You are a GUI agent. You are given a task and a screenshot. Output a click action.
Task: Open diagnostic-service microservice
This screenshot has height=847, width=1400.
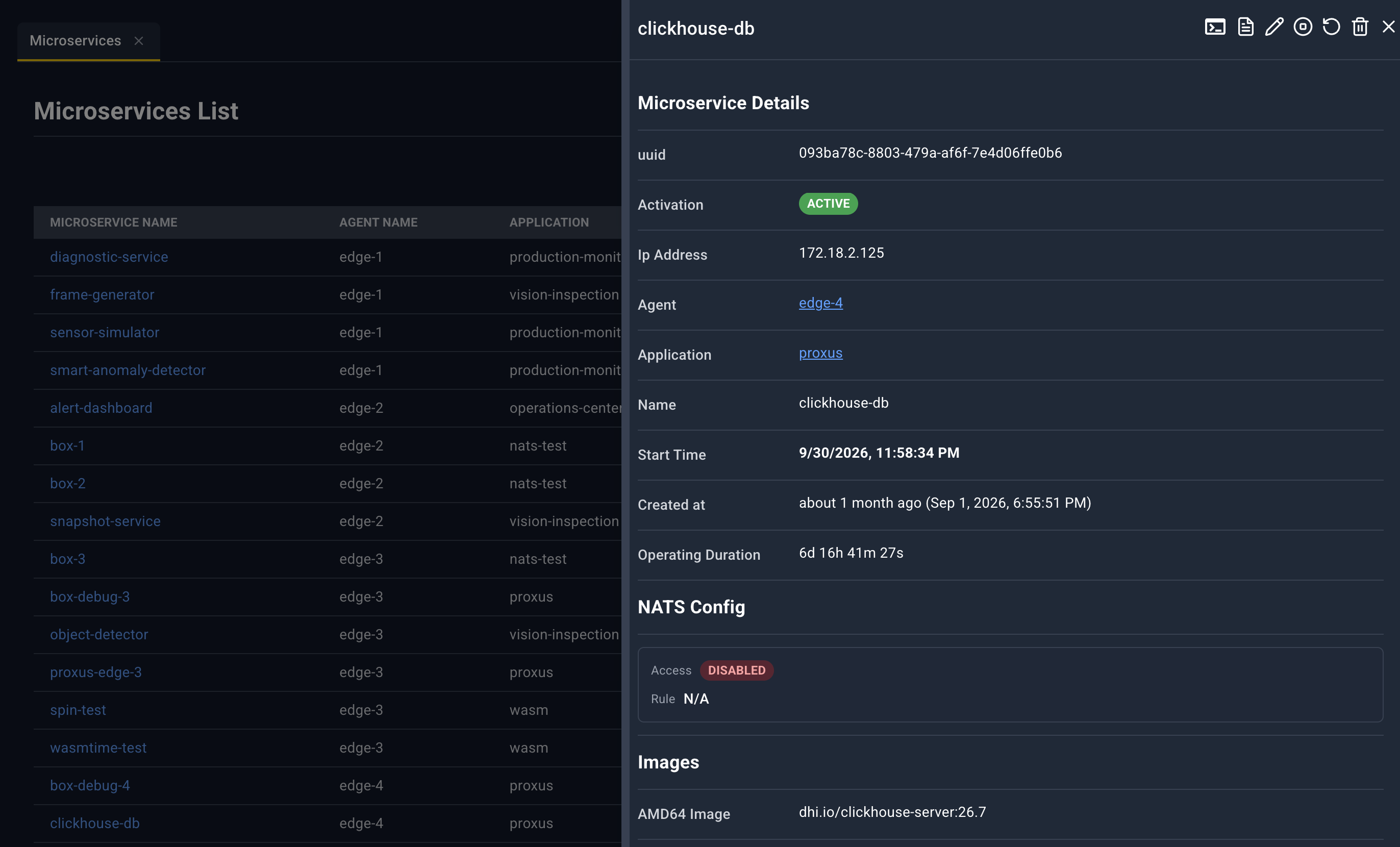click(x=109, y=257)
